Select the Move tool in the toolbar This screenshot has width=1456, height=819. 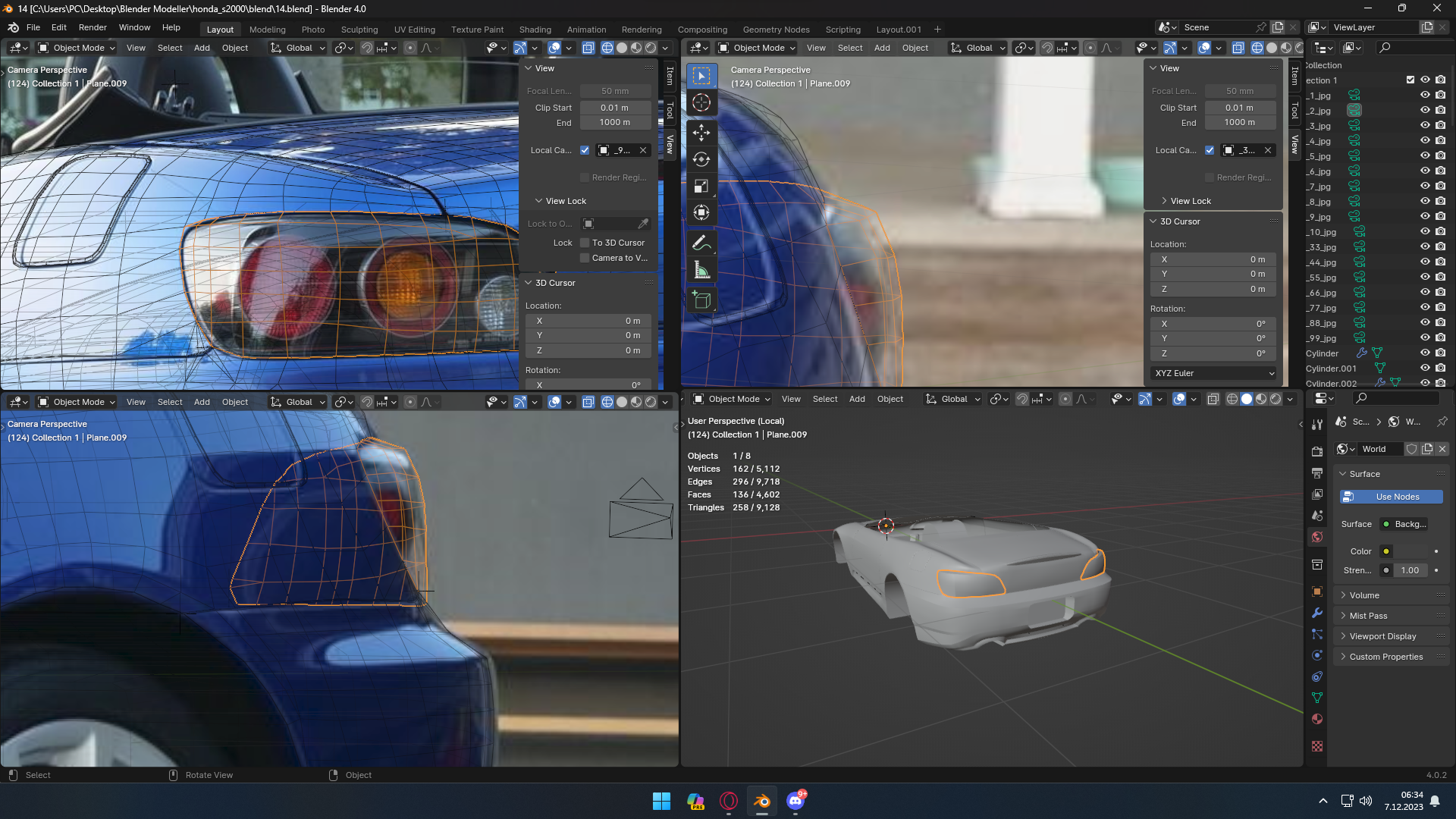(701, 132)
